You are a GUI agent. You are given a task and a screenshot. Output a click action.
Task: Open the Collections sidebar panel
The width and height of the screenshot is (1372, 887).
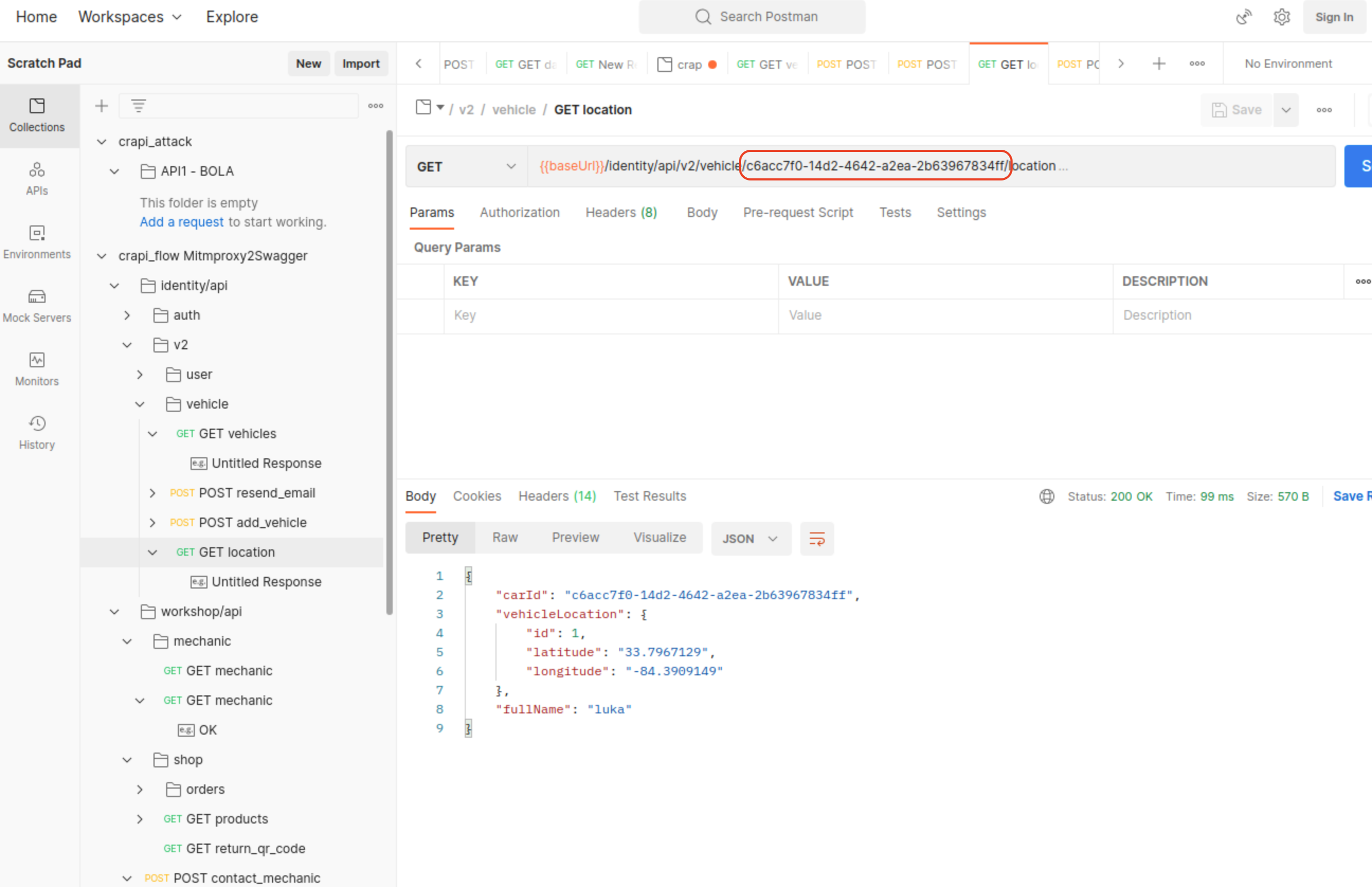[37, 115]
